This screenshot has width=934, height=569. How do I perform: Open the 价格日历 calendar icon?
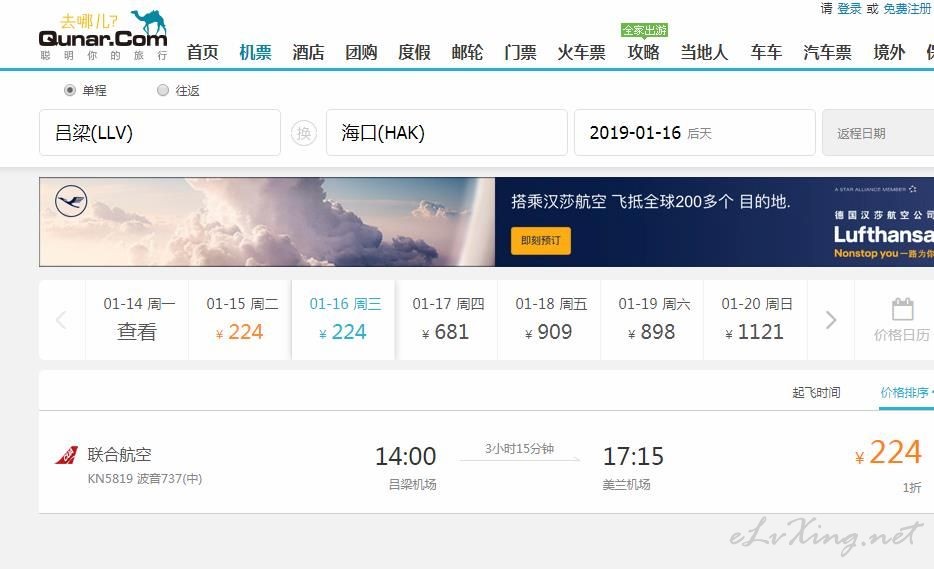(902, 309)
